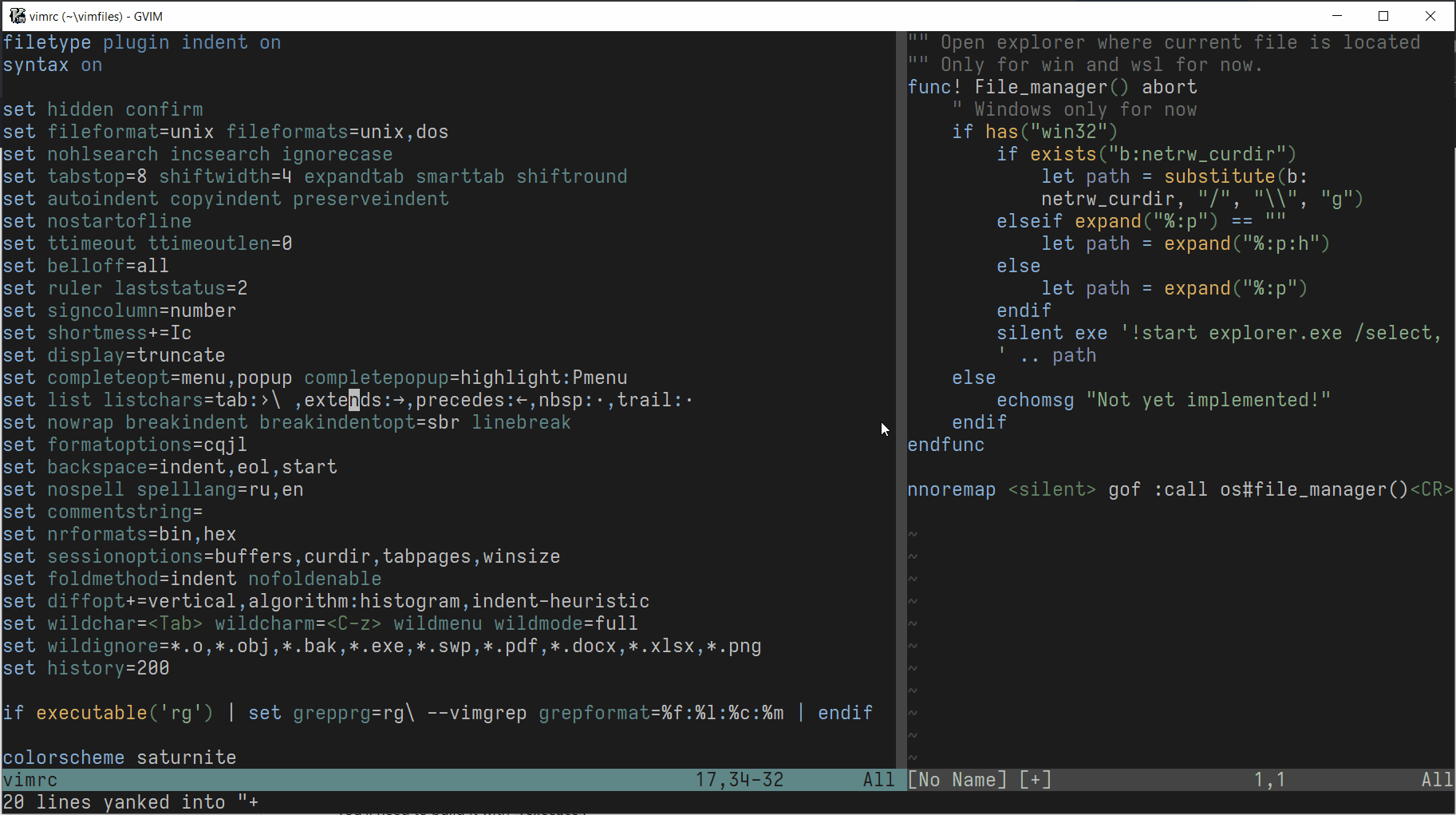Viewport: 1456px width, 815px height.
Task: Place cursor on set history=200
Action: tap(86, 668)
